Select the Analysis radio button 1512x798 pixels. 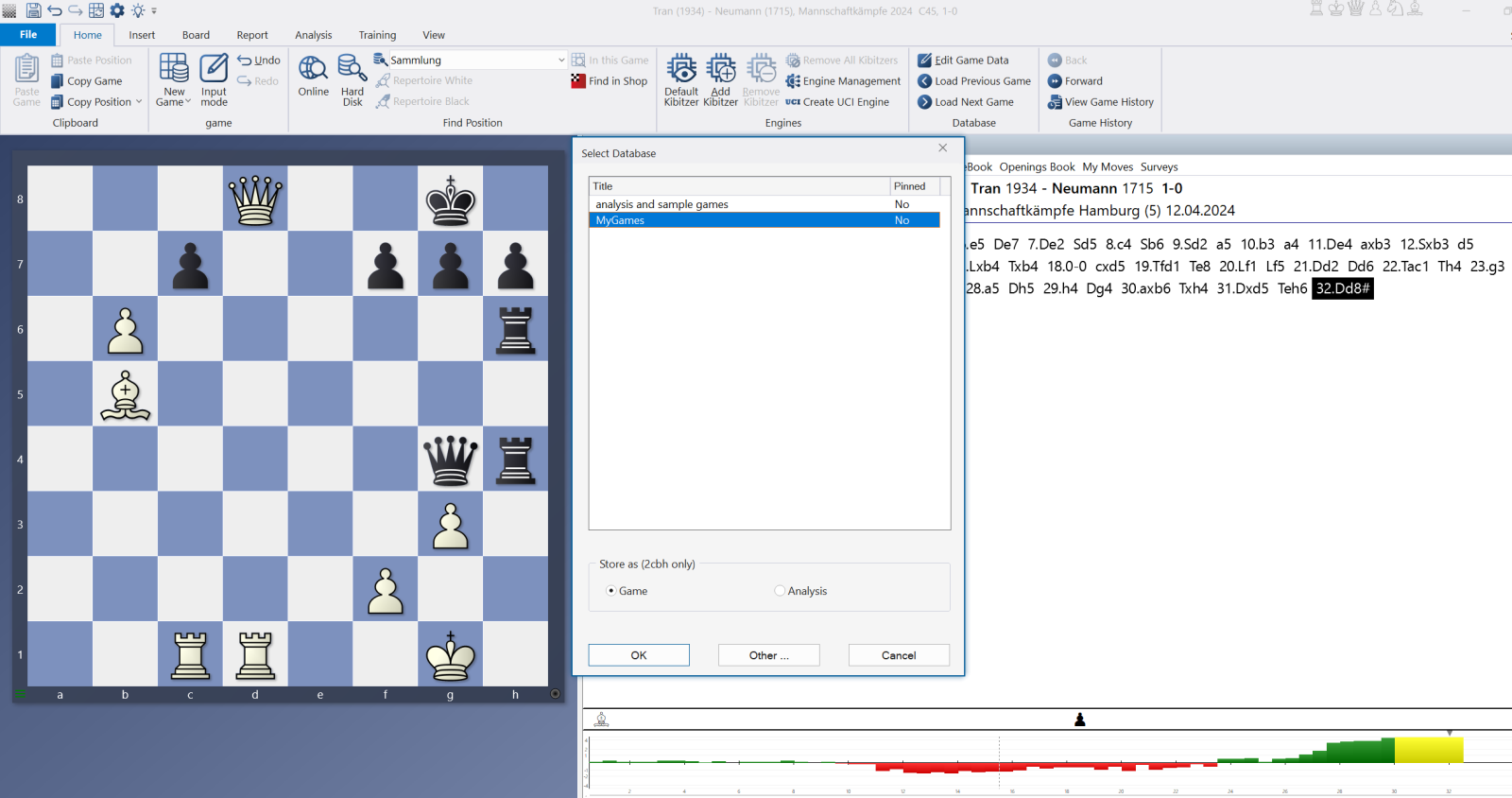[x=780, y=591]
